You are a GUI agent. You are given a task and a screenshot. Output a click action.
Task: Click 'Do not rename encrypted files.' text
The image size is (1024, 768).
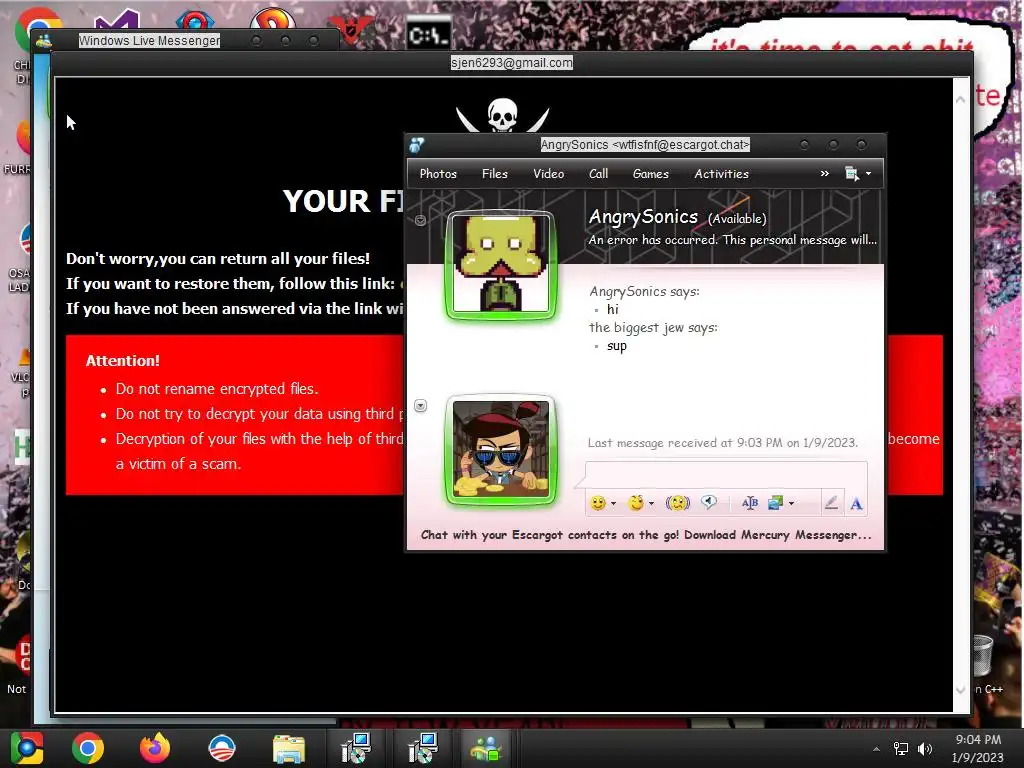point(217,389)
